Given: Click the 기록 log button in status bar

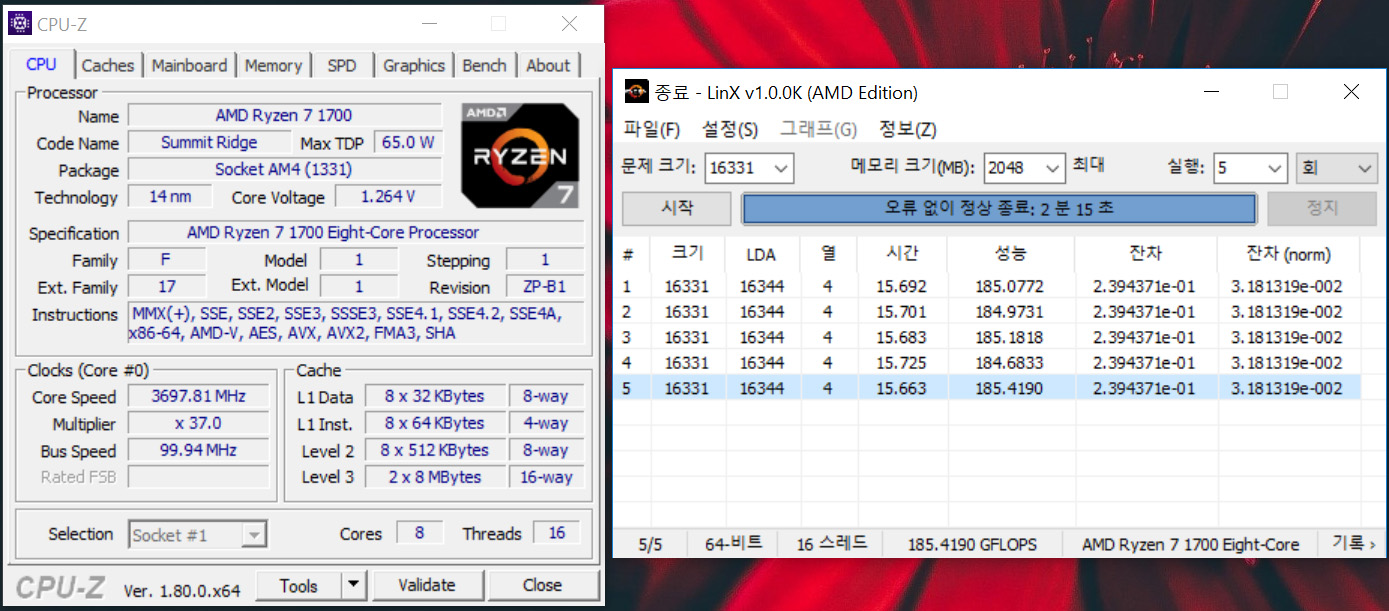Looking at the screenshot, I should click(x=1353, y=544).
